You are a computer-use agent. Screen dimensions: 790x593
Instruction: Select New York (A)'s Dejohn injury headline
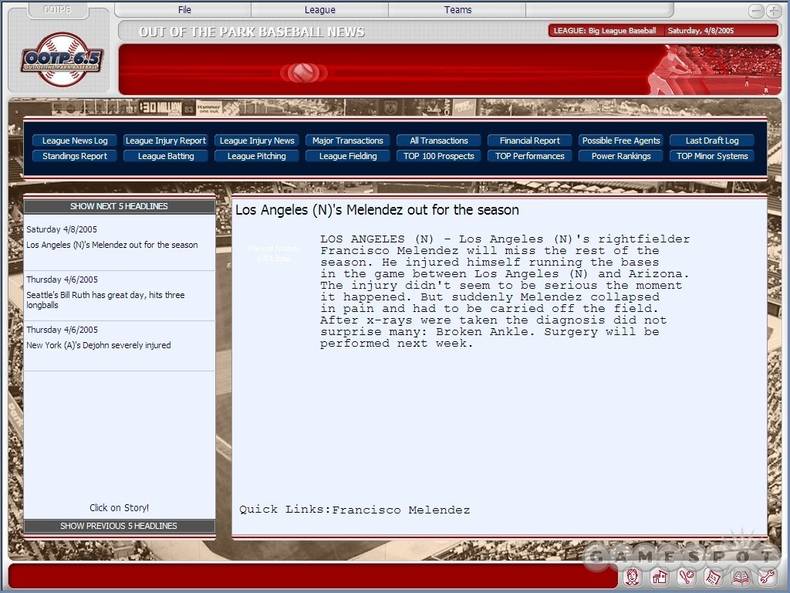point(98,345)
